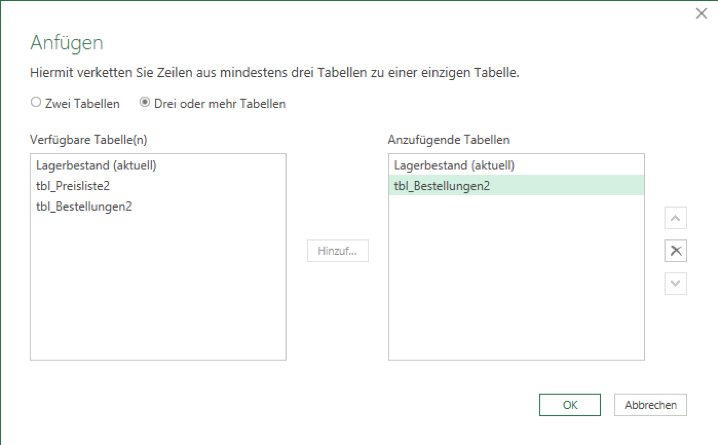
Task: Click the "Verfügbare Tabelle(n)" label
Action: click(x=91, y=139)
